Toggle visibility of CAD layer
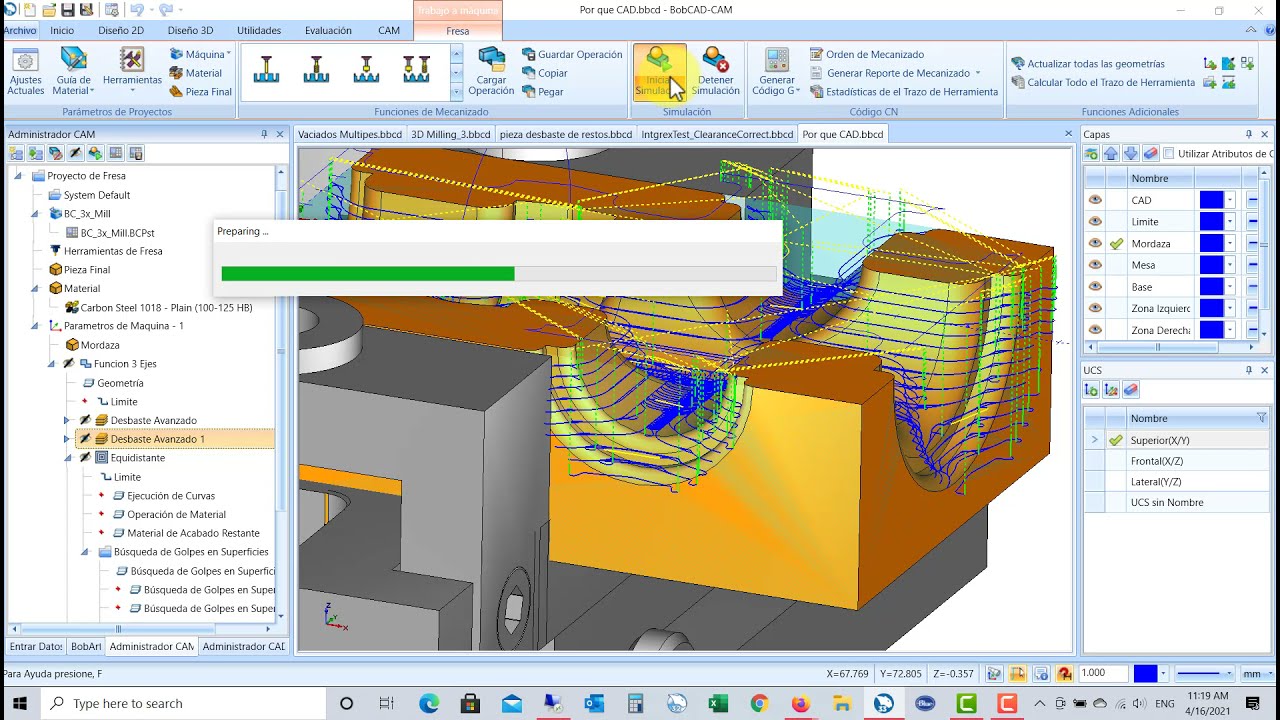Image resolution: width=1280 pixels, height=720 pixels. coord(1095,200)
